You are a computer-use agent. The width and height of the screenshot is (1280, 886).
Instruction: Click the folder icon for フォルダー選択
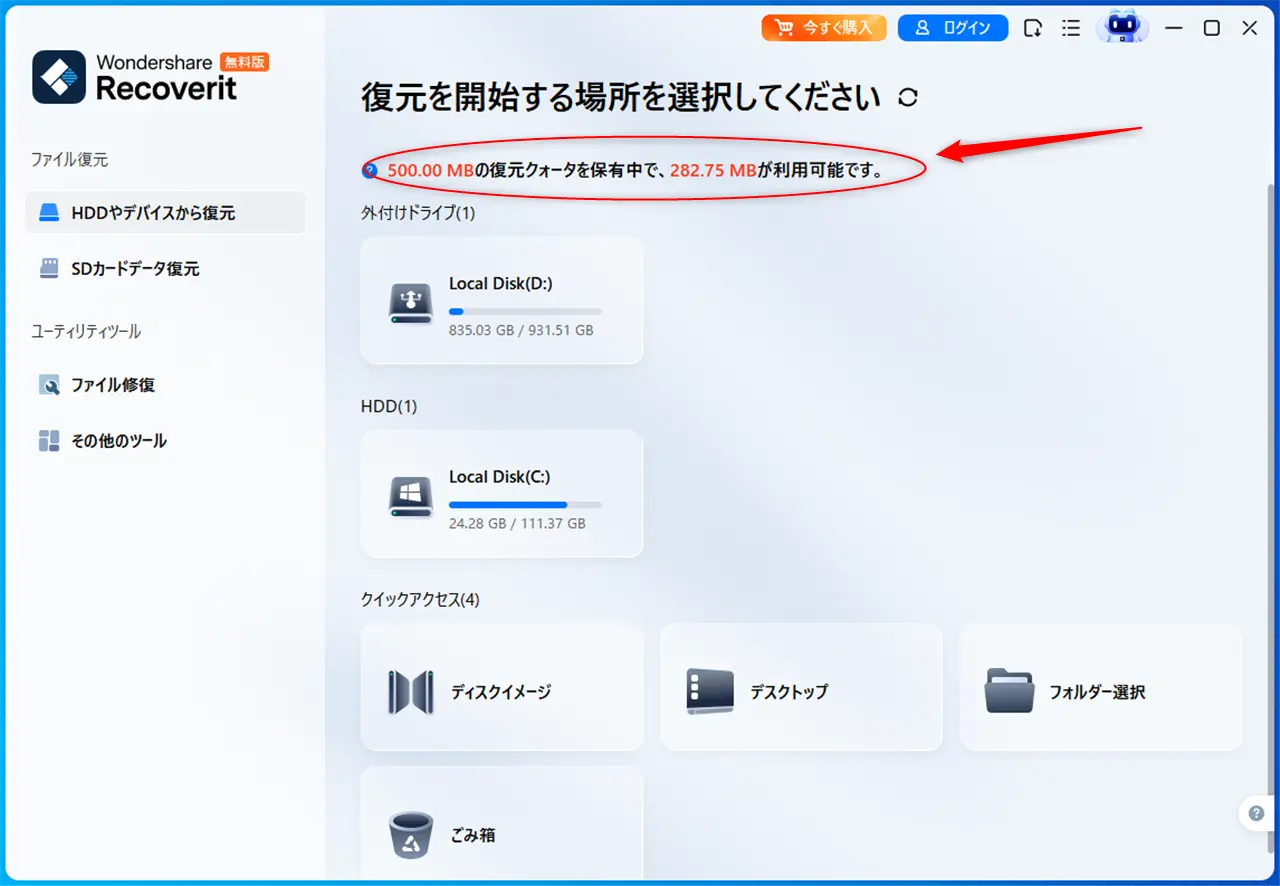pos(1009,691)
